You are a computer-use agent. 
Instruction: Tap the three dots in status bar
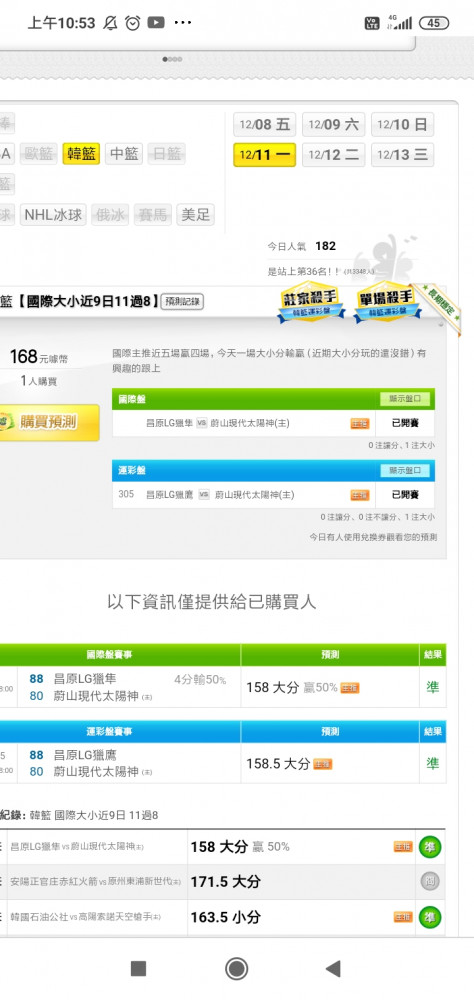(x=182, y=23)
